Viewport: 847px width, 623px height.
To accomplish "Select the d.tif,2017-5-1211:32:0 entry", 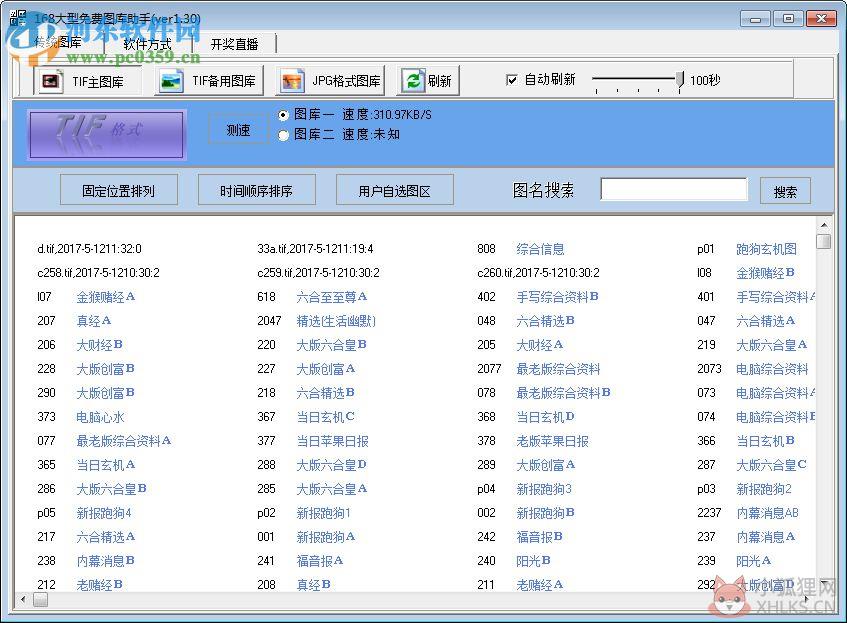I will click(90, 249).
